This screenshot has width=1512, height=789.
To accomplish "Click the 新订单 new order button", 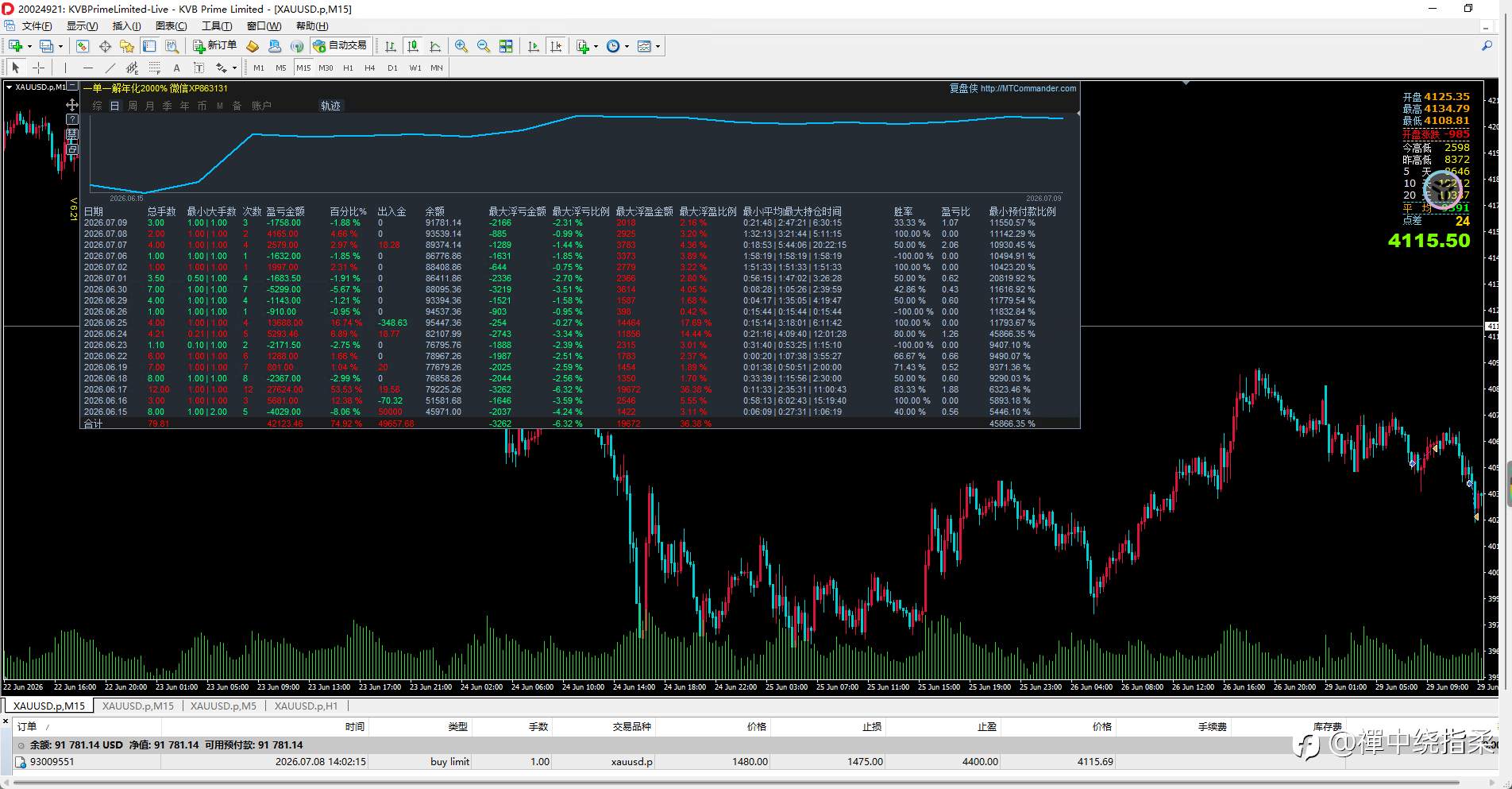I will coord(214,46).
